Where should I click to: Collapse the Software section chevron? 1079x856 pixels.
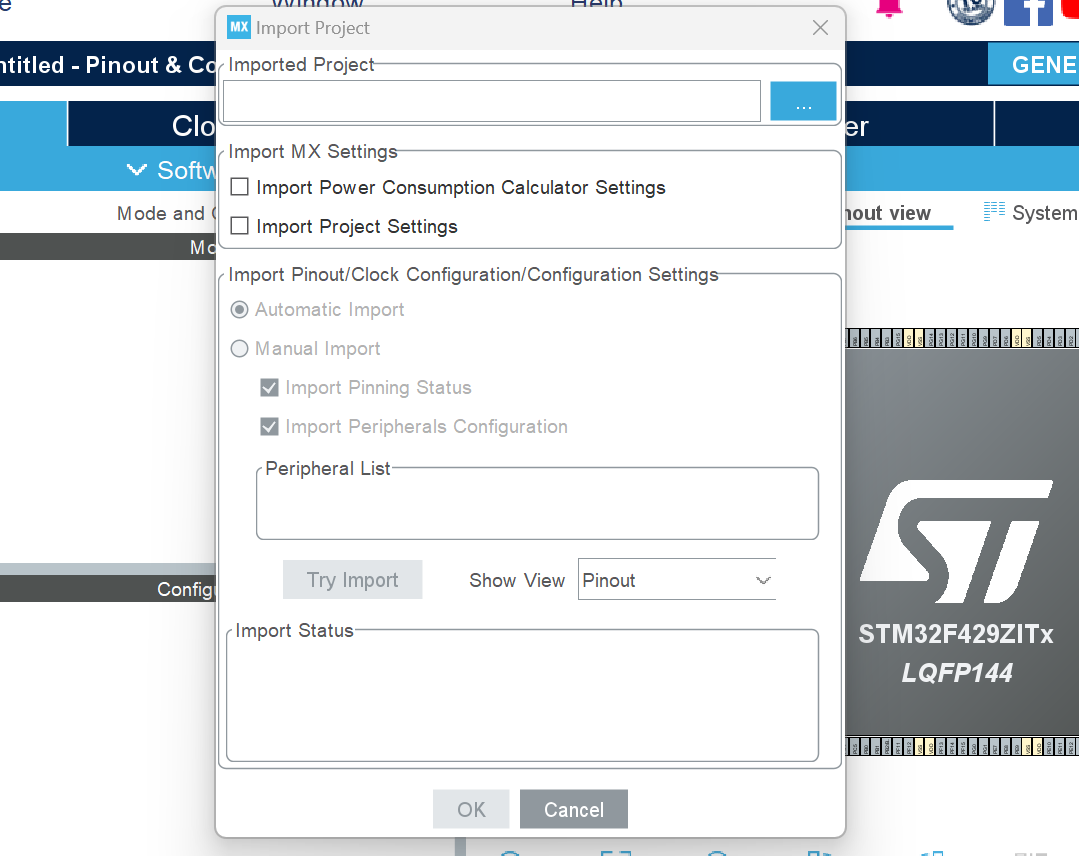[x=137, y=168]
